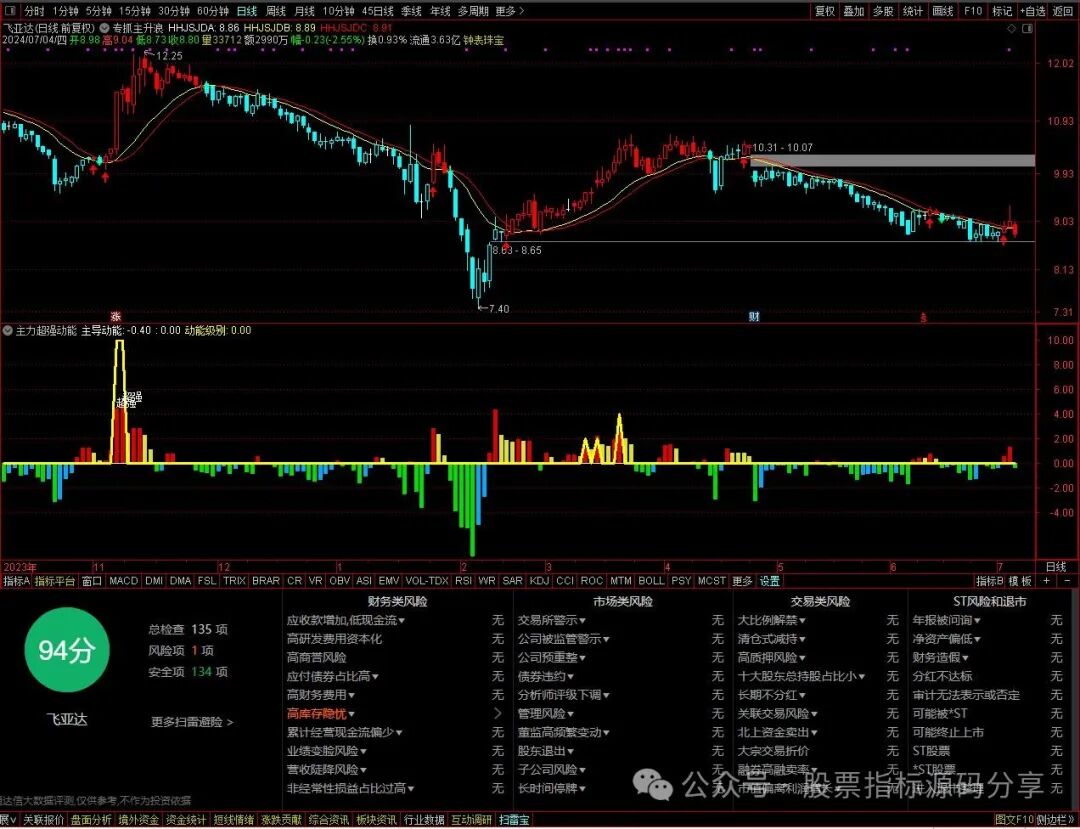
Task: Expand the 高财务费用 risk item
Action: tap(321, 695)
